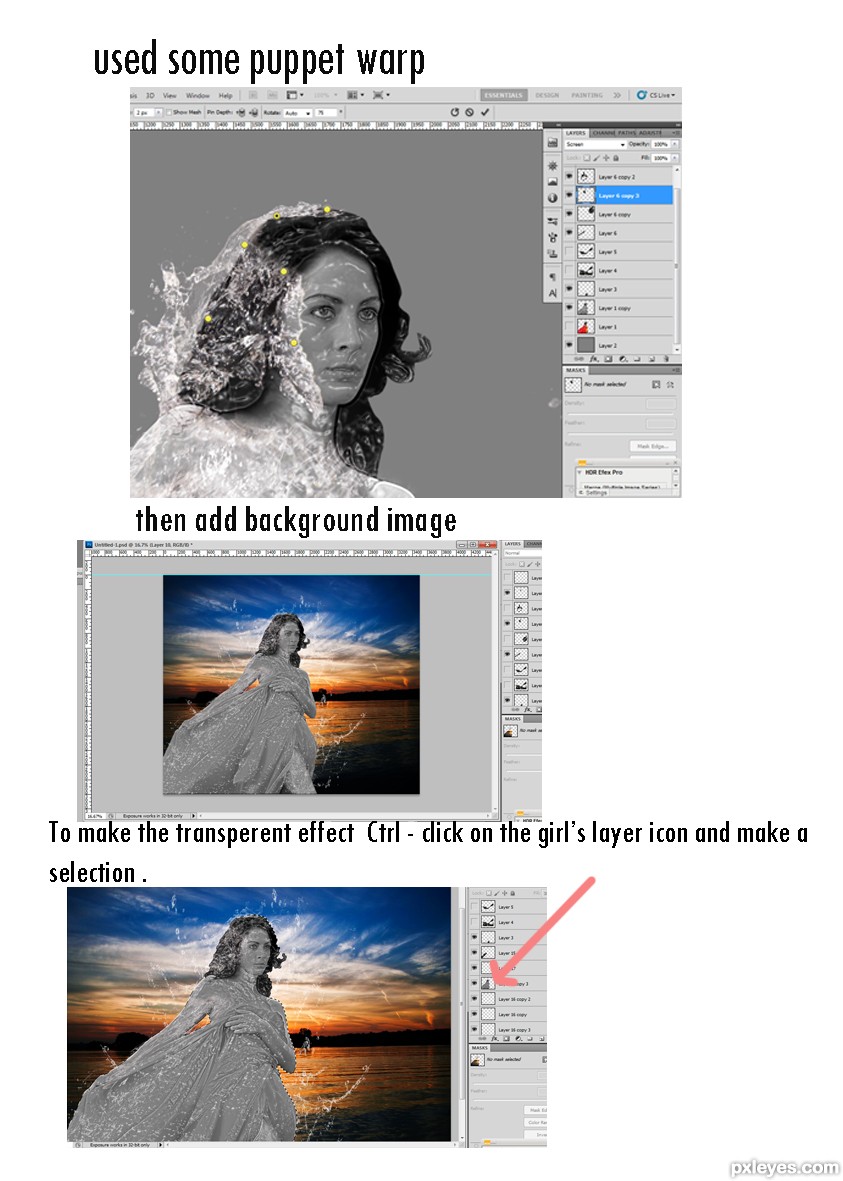Commit the puppet warp with the checkmark icon
This screenshot has width=843, height=1181.
(x=484, y=112)
